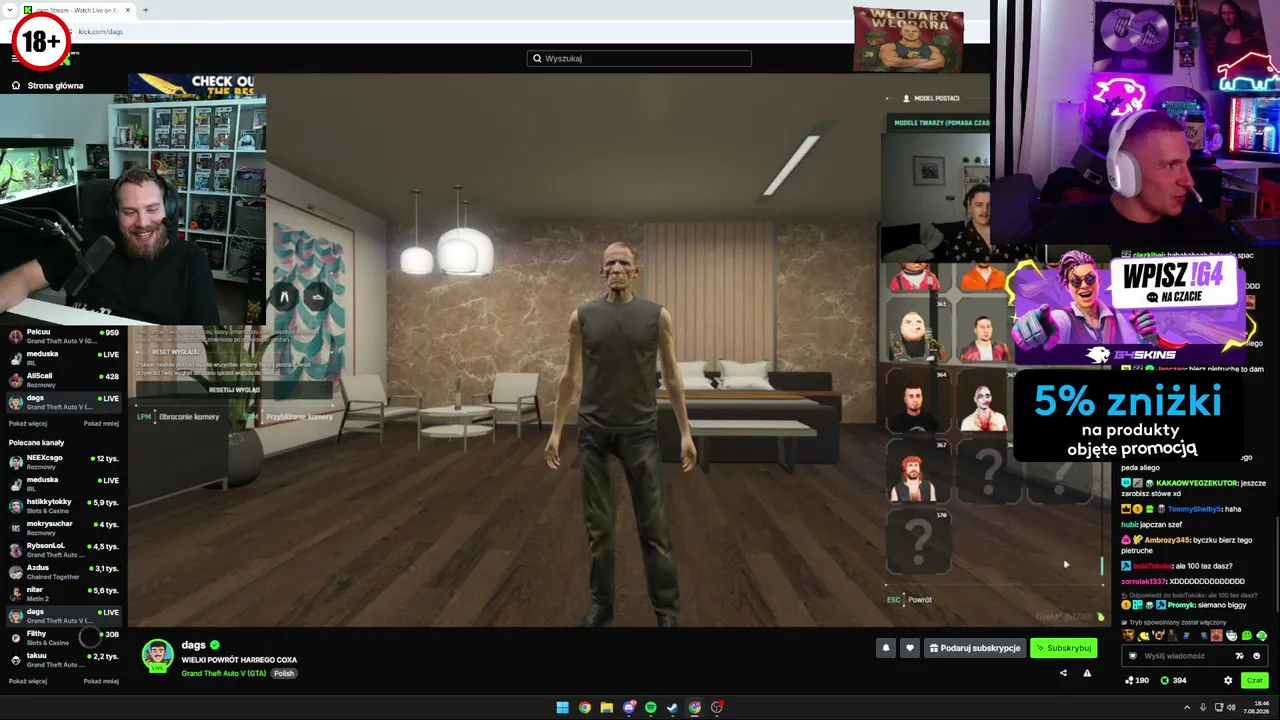Screen dimensions: 1280x720
Task: Click Grand Theft Auto V (GTA) category link
Action: point(224,673)
